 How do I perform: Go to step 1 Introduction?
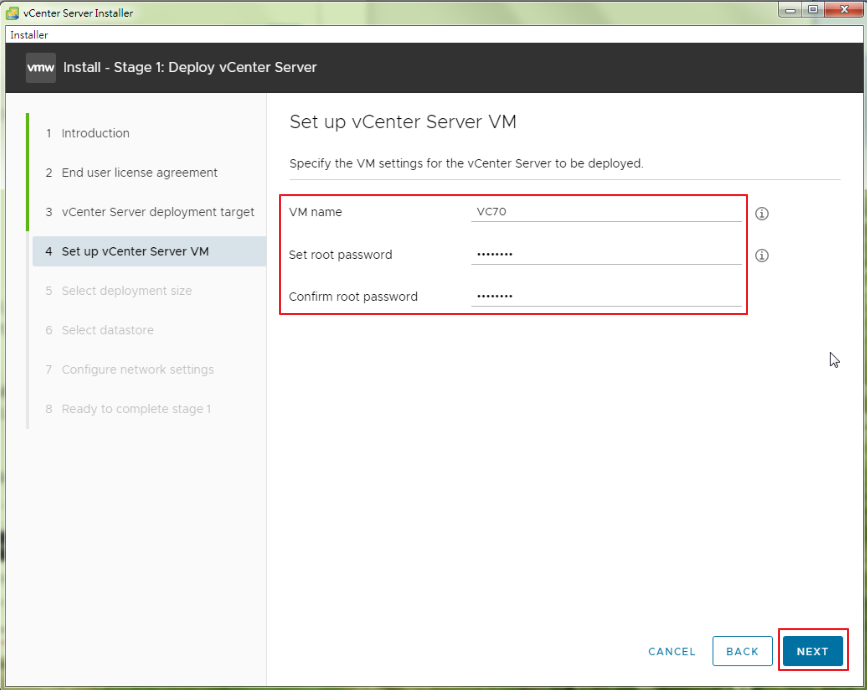point(87,133)
